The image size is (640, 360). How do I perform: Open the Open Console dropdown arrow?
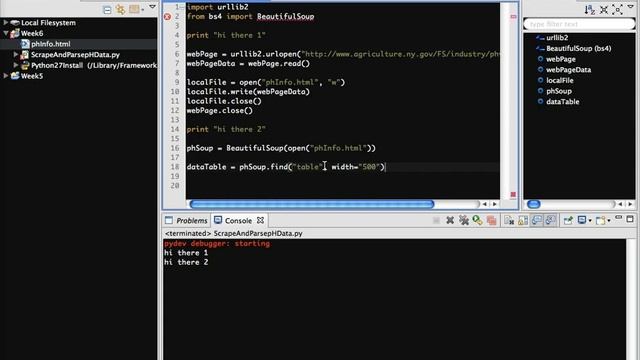pyautogui.click(x=609, y=221)
